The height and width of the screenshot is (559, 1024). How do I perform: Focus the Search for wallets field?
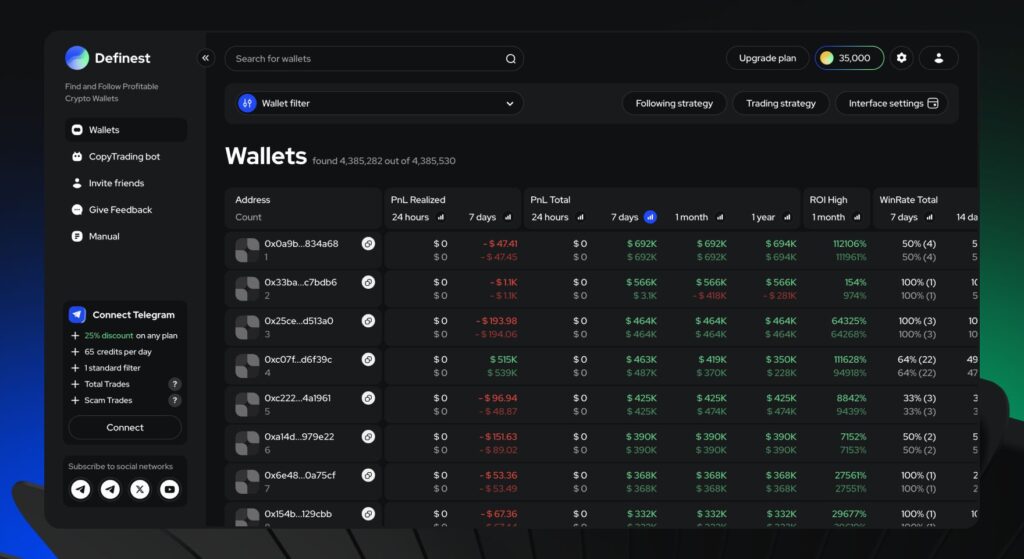point(374,59)
